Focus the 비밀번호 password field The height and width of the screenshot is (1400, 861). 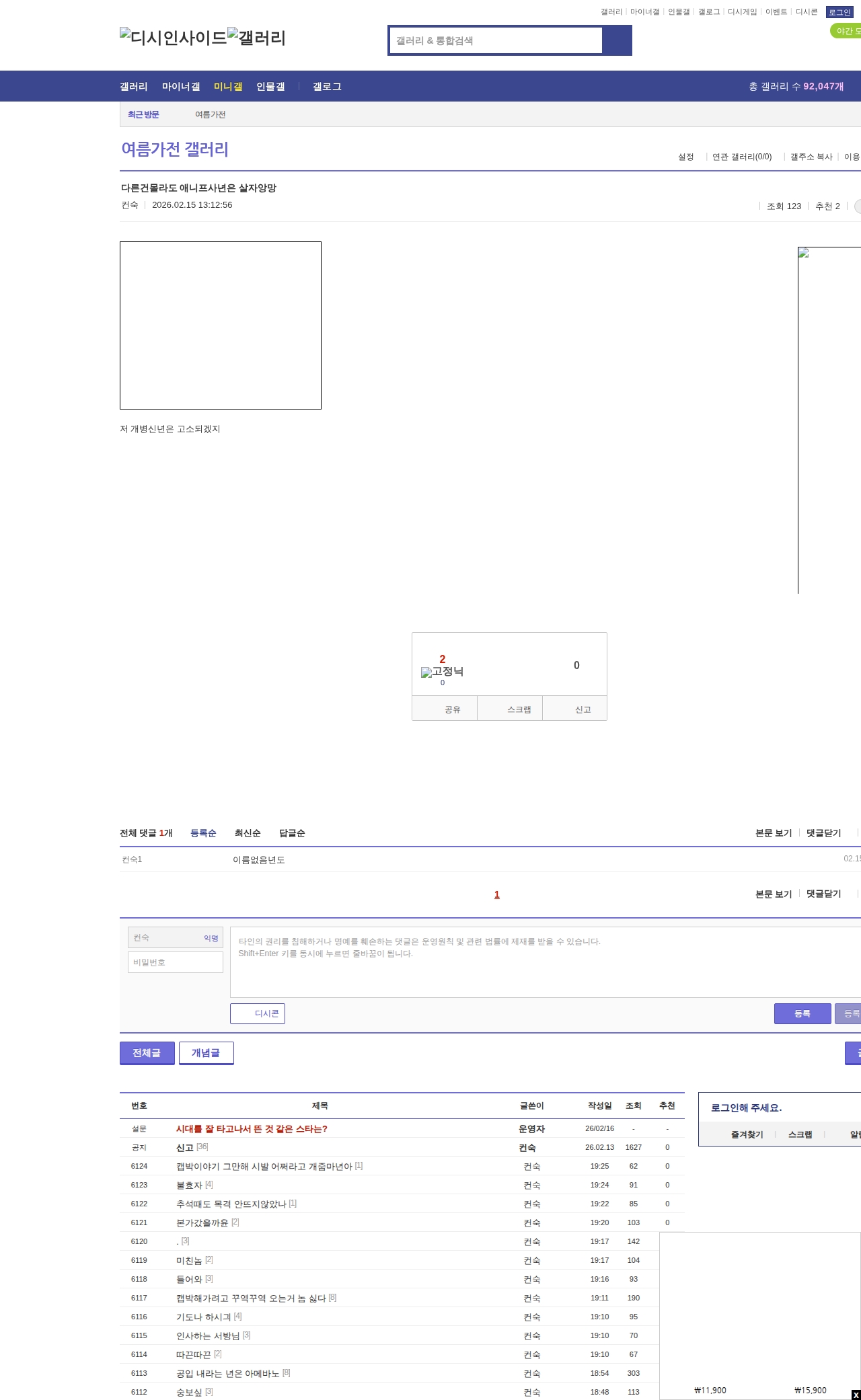[x=176, y=962]
